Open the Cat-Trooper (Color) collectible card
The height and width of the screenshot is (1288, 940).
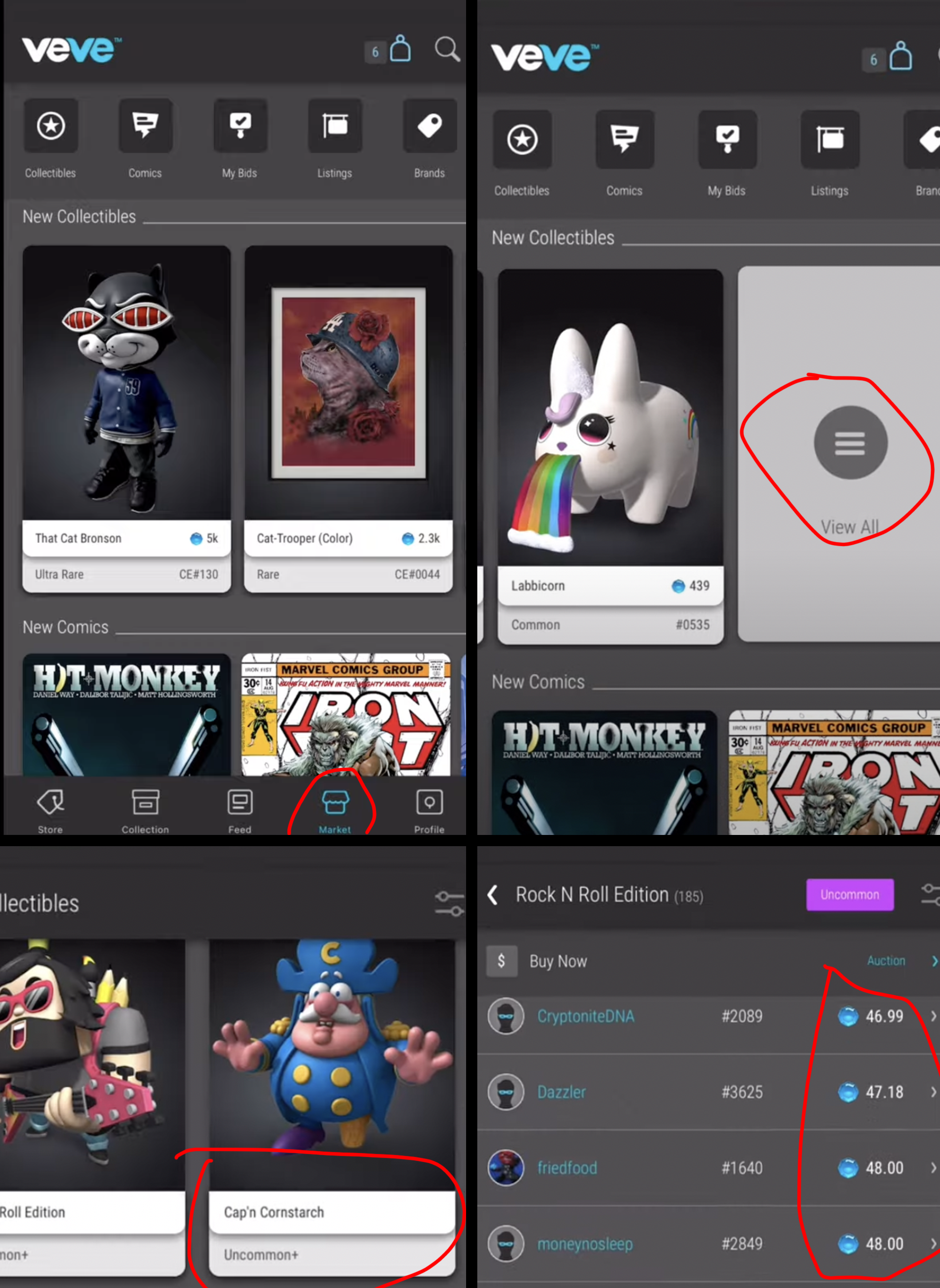[x=348, y=419]
